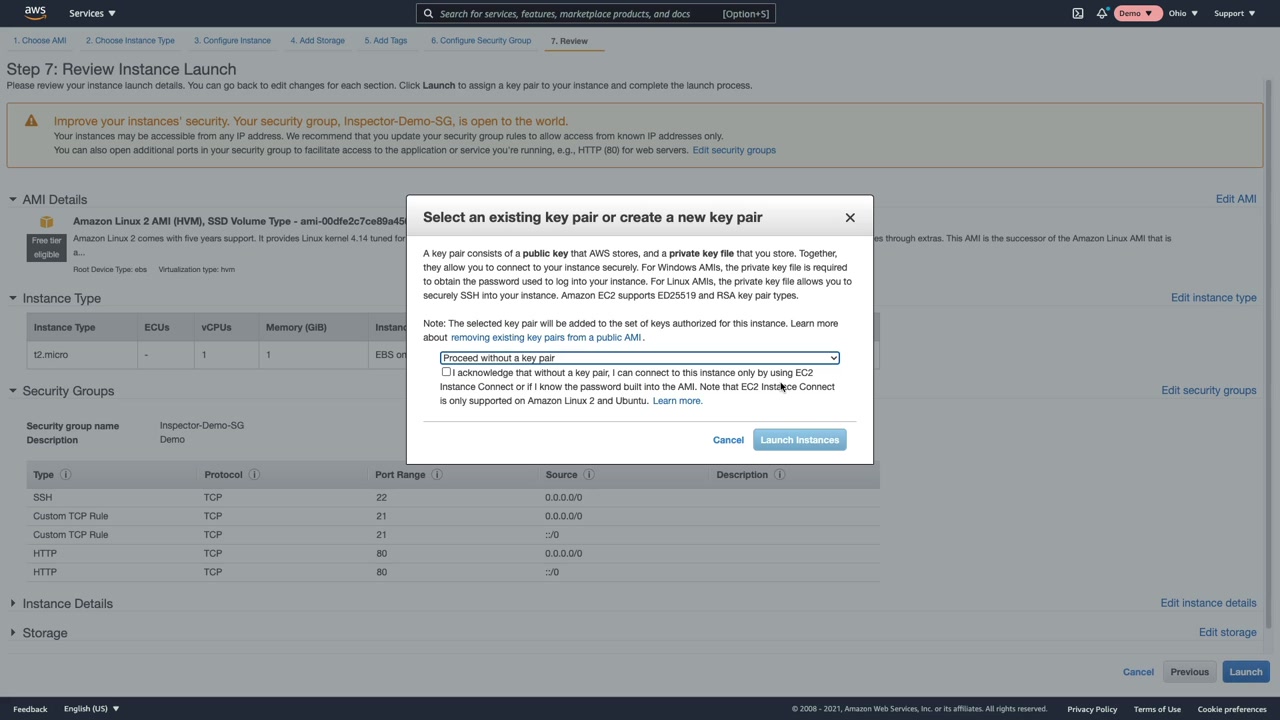Collapse the AMI Details section
The width and height of the screenshot is (1280, 720).
click(x=13, y=200)
